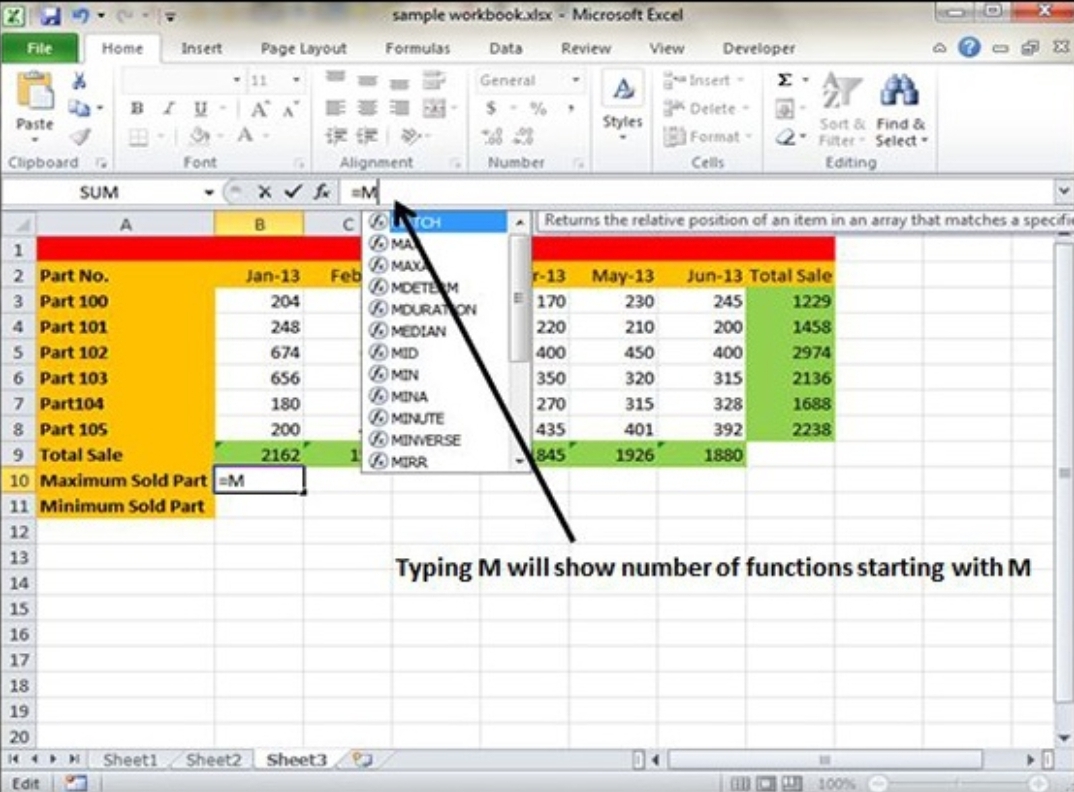Switch to Sheet2 tab

tap(213, 759)
